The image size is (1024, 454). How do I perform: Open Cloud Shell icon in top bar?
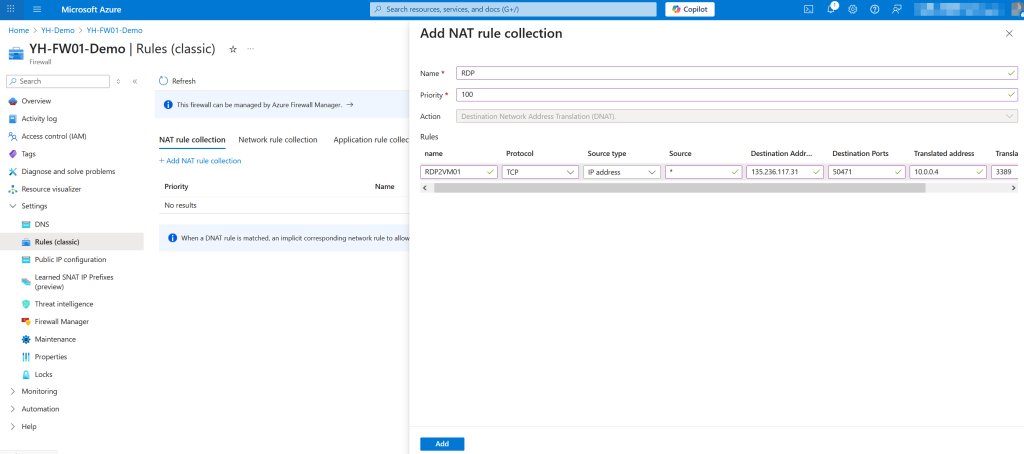tap(808, 9)
